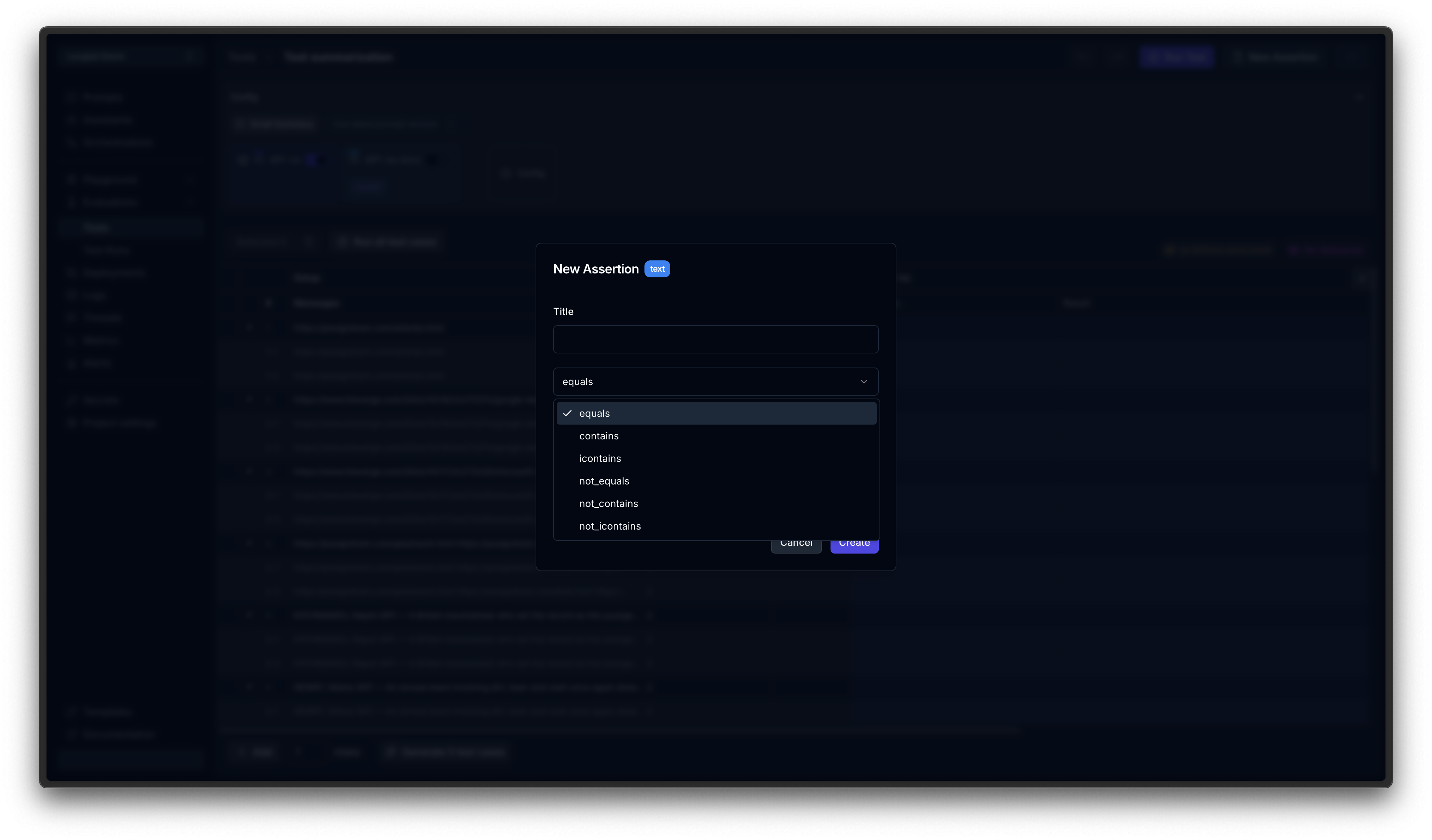Choose the not_contains operator

(608, 504)
